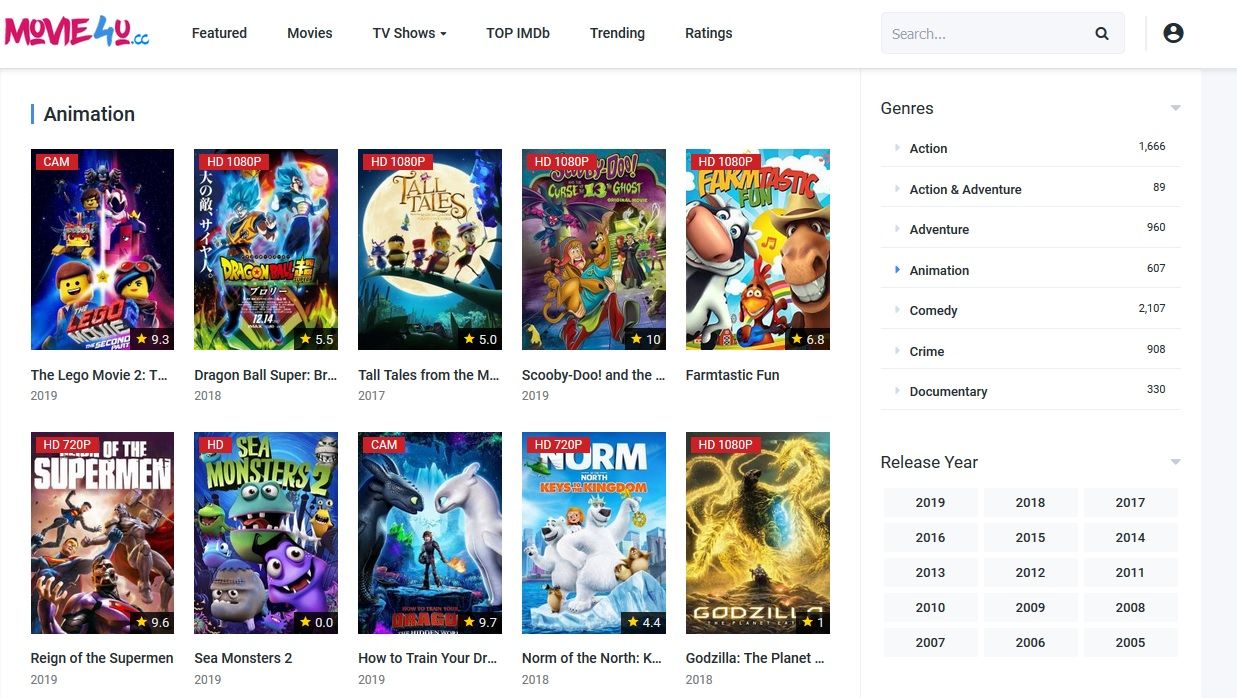Screen dimensions: 1237x698
Task: Filter by release year 2013
Action: (930, 572)
